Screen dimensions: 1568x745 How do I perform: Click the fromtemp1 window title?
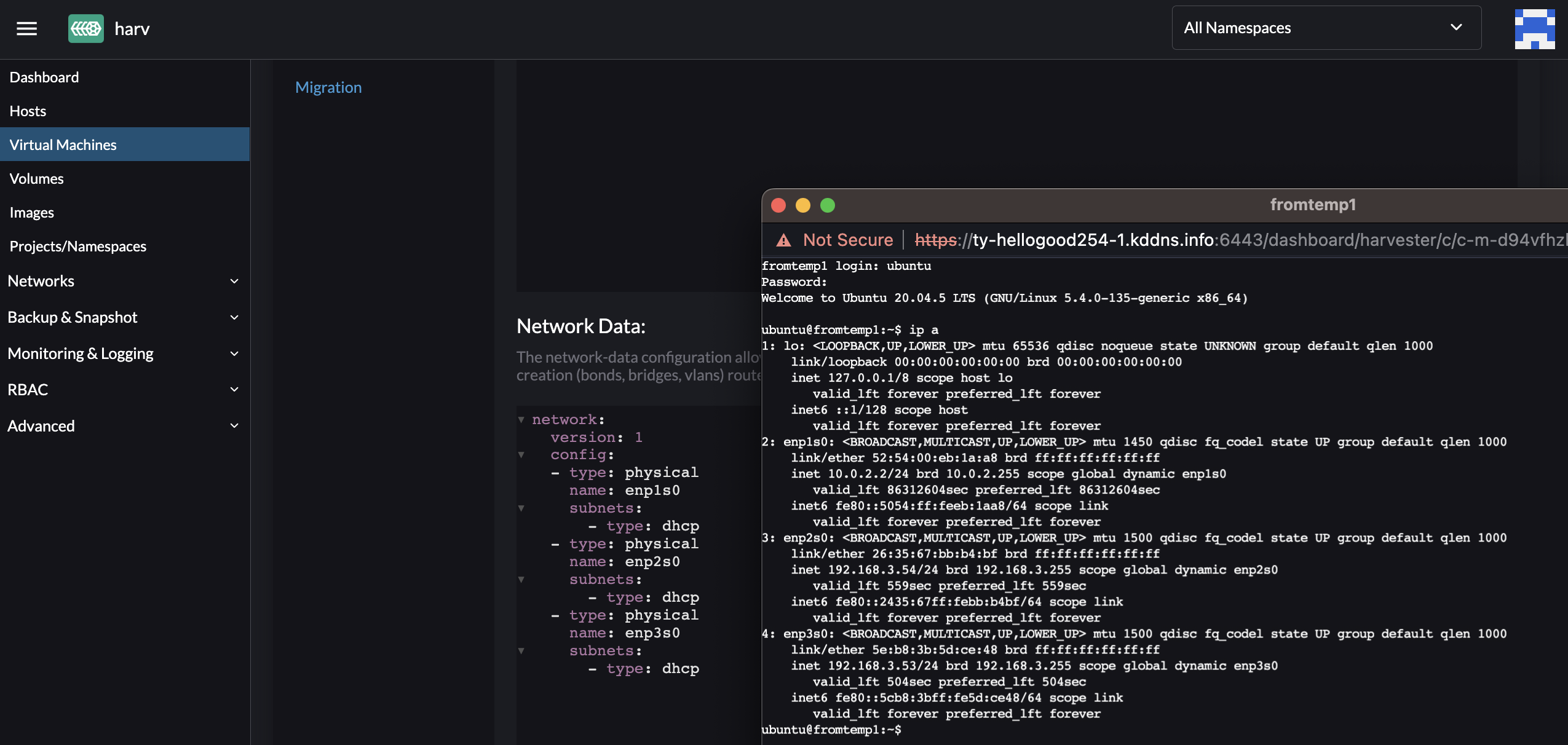click(x=1312, y=205)
